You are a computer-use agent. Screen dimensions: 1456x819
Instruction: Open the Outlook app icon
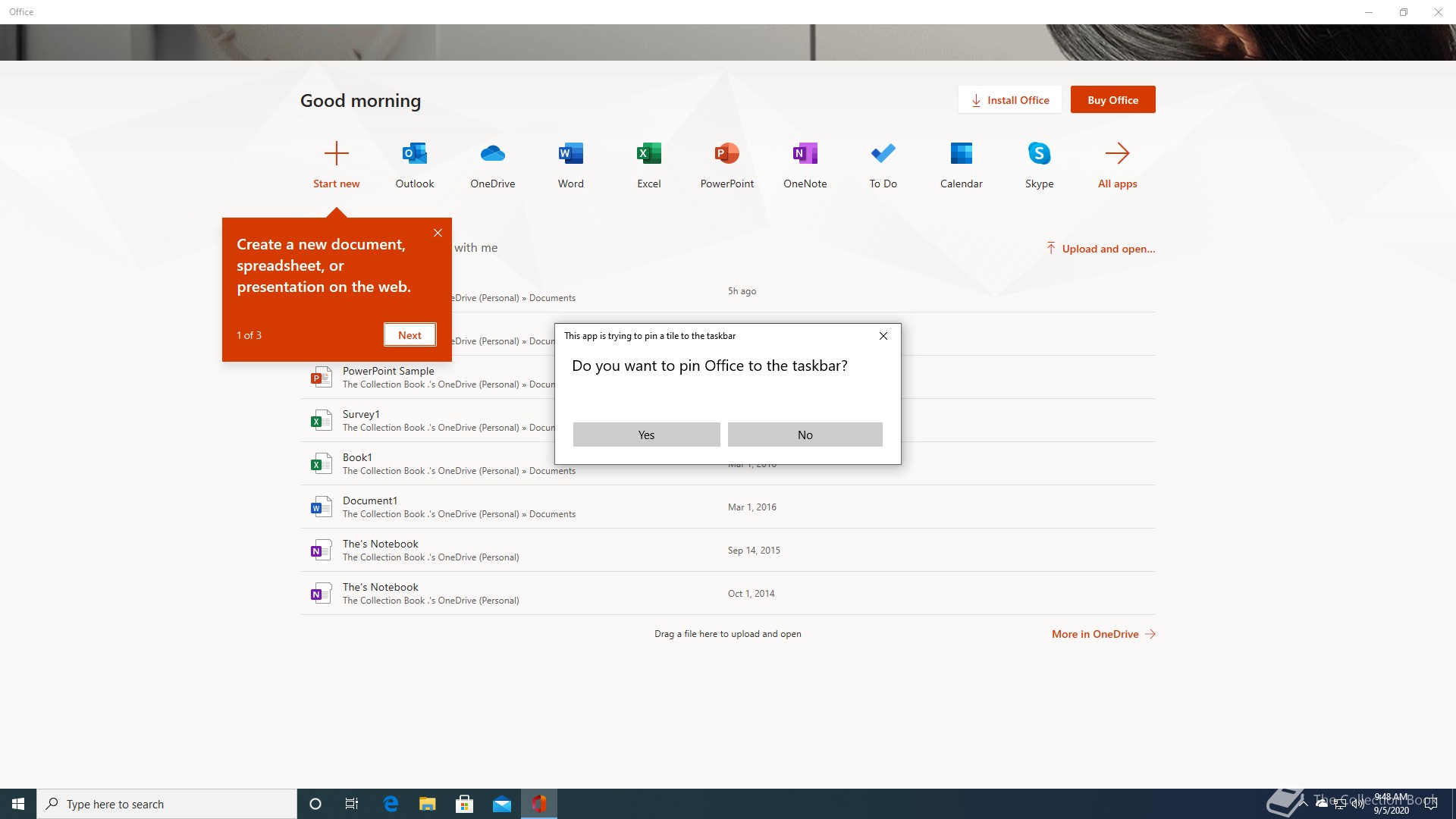tap(415, 153)
